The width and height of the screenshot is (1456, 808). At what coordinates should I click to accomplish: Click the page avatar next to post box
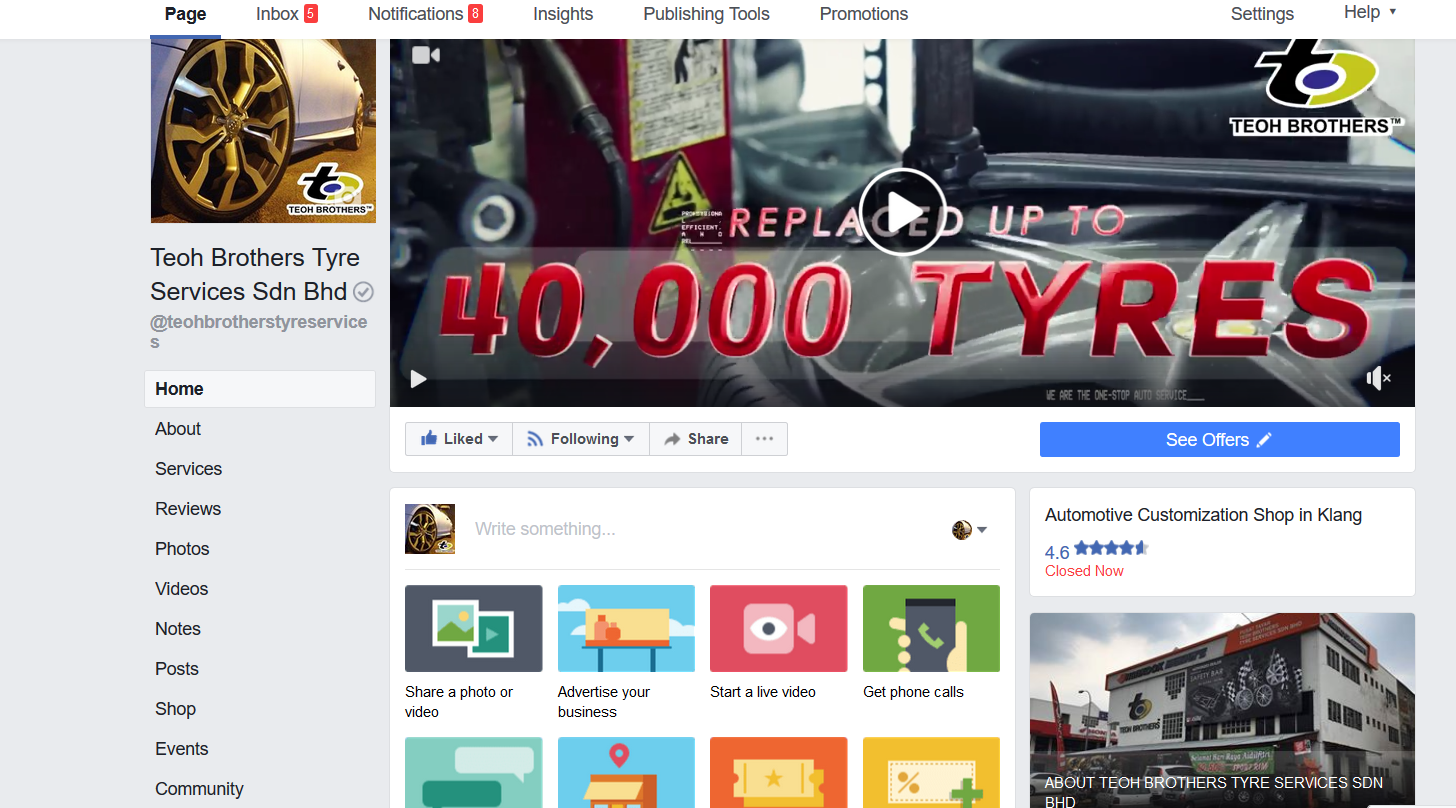point(430,529)
